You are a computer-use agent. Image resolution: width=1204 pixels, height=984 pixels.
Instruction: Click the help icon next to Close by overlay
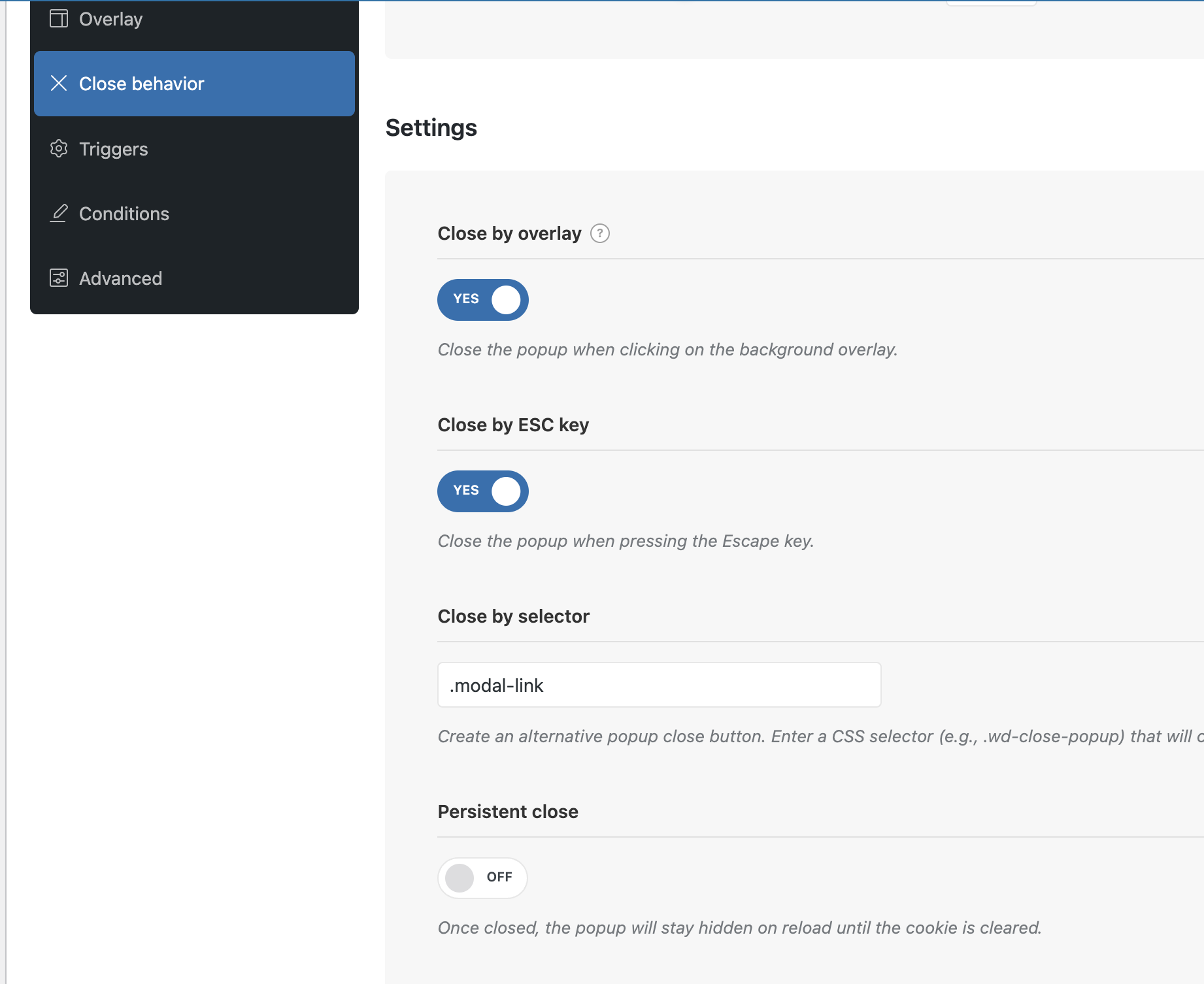[599, 233]
